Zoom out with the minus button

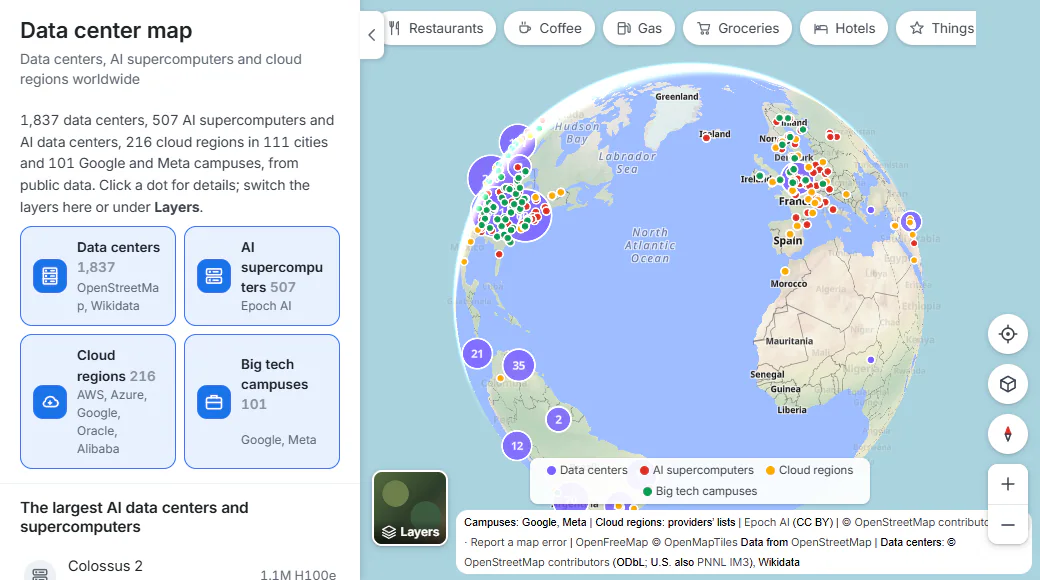tap(1008, 525)
